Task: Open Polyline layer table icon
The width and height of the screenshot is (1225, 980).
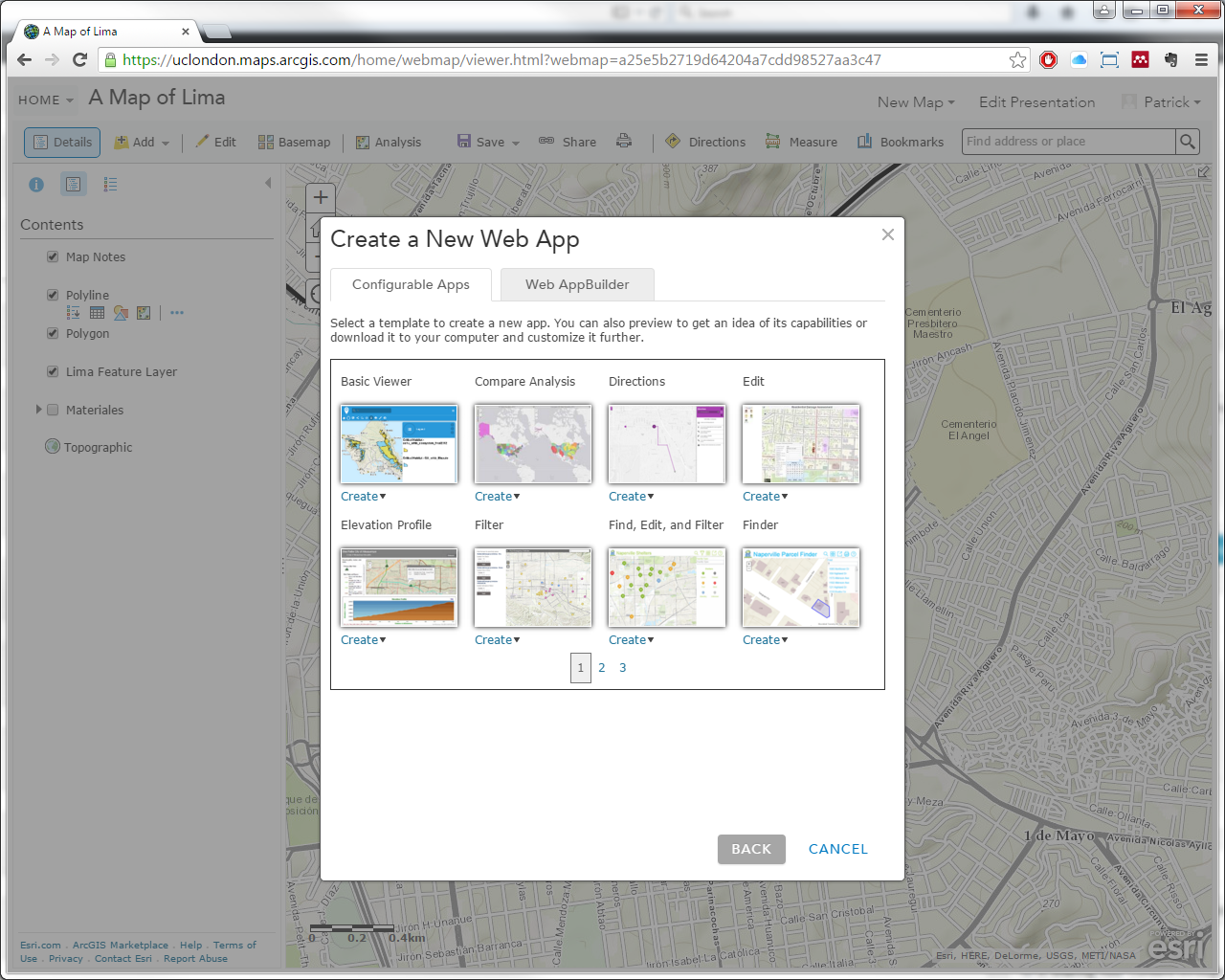Action: pyautogui.click(x=97, y=313)
